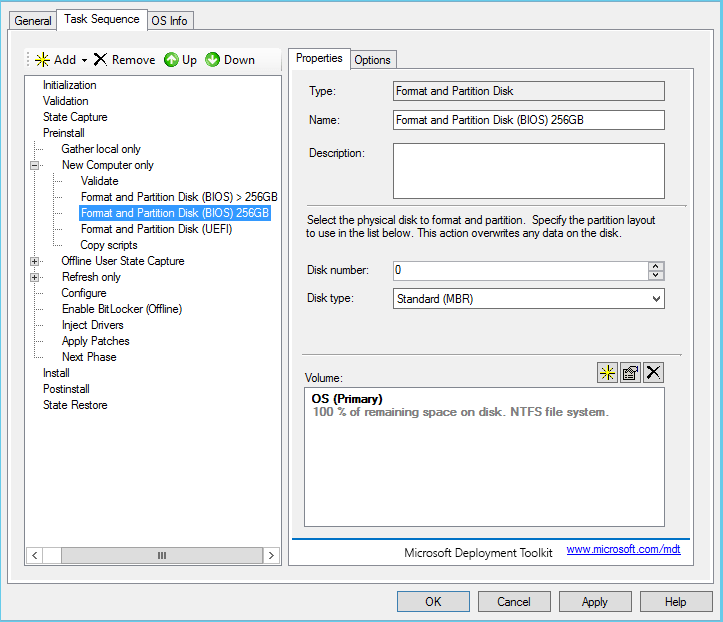Screen dimensions: 723x622
Task: Select the State Capture tree item
Action: click(x=75, y=117)
